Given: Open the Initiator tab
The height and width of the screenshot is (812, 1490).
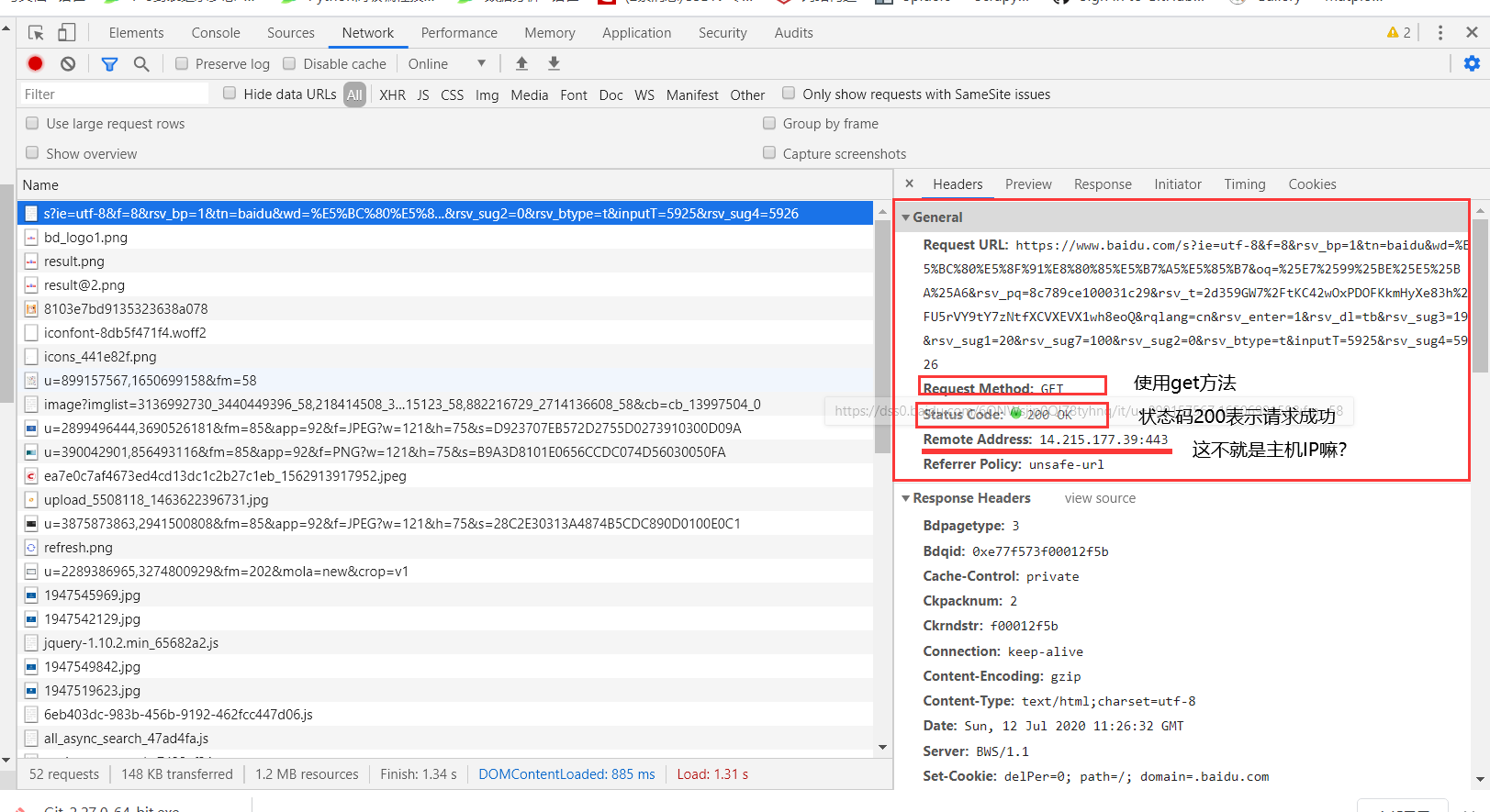Looking at the screenshot, I should coord(1178,184).
